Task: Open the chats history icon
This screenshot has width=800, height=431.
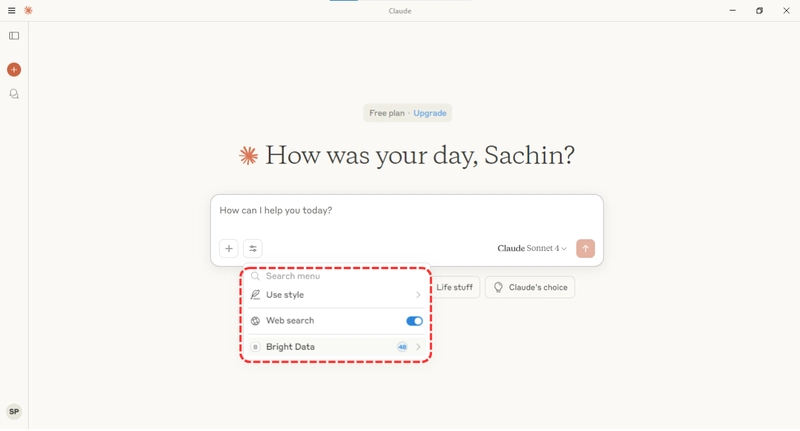Action: coord(14,94)
